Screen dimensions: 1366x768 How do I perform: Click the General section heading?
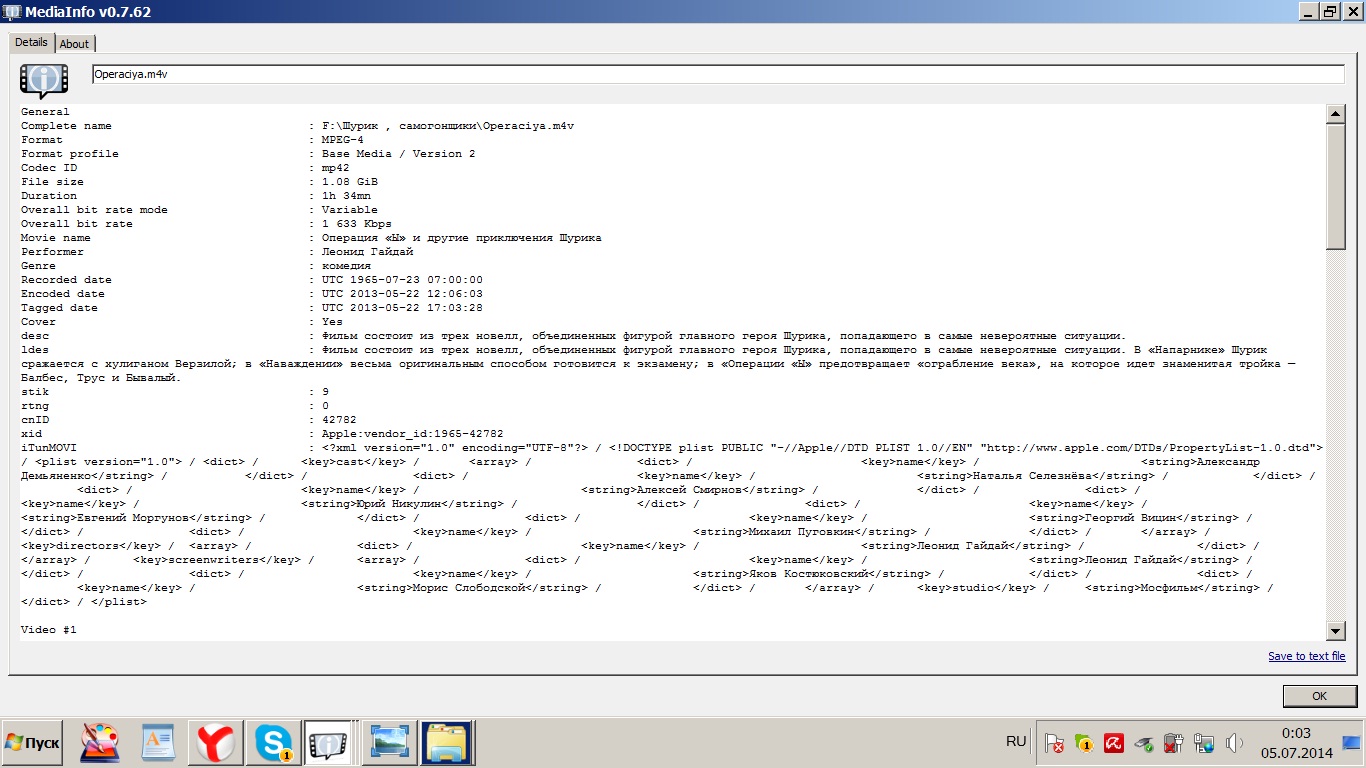click(46, 112)
